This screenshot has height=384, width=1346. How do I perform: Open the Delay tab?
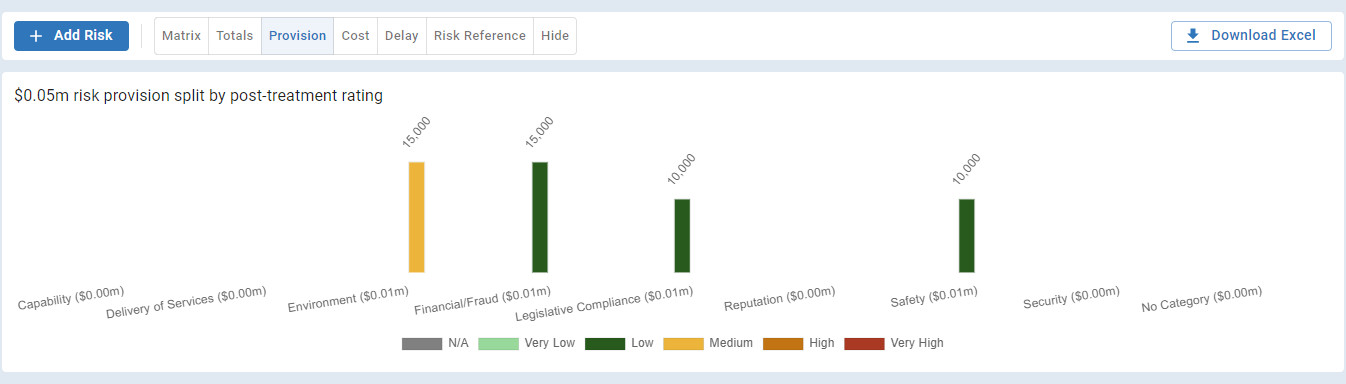pos(401,36)
